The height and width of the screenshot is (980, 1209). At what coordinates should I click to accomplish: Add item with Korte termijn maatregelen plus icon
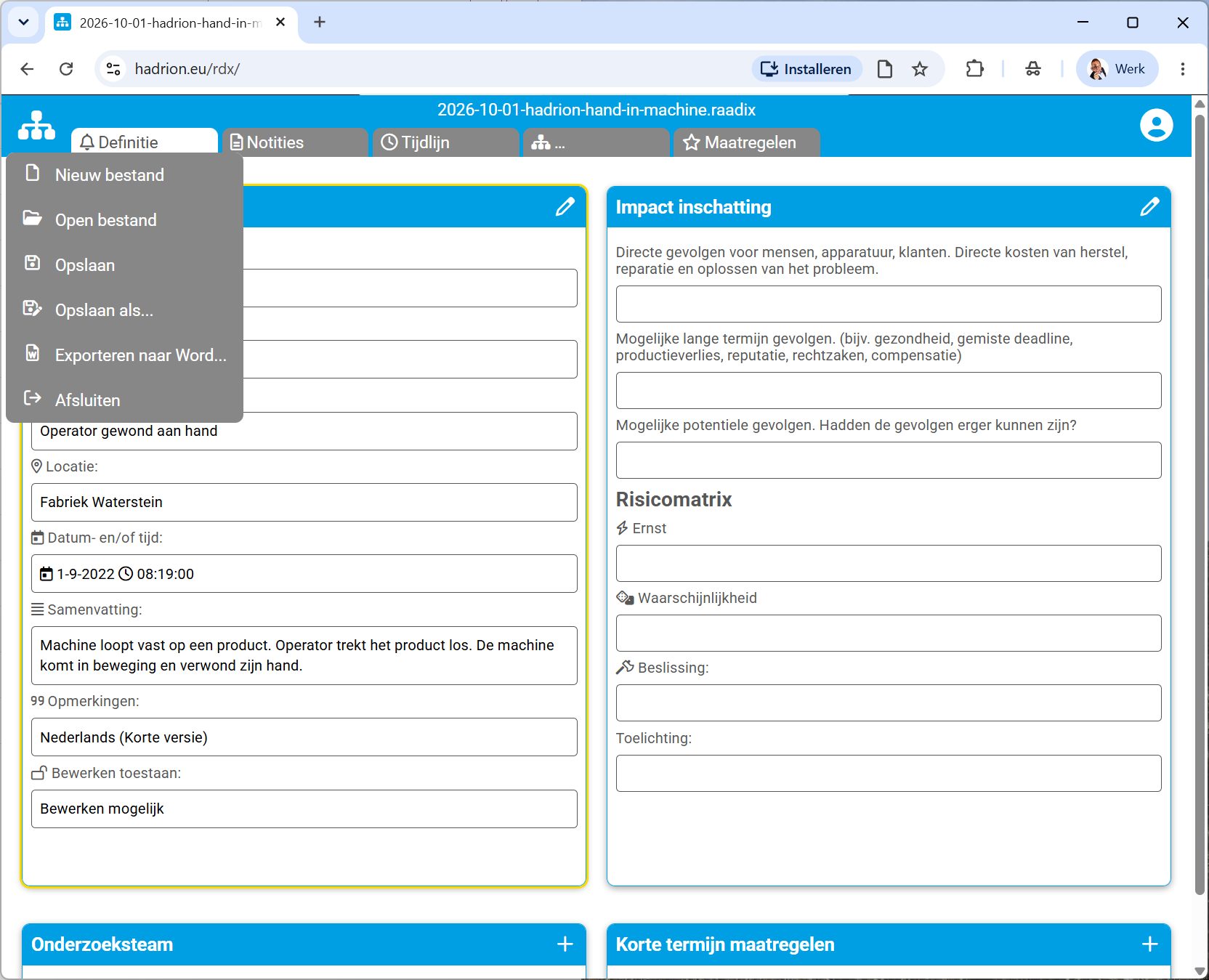coord(1149,944)
